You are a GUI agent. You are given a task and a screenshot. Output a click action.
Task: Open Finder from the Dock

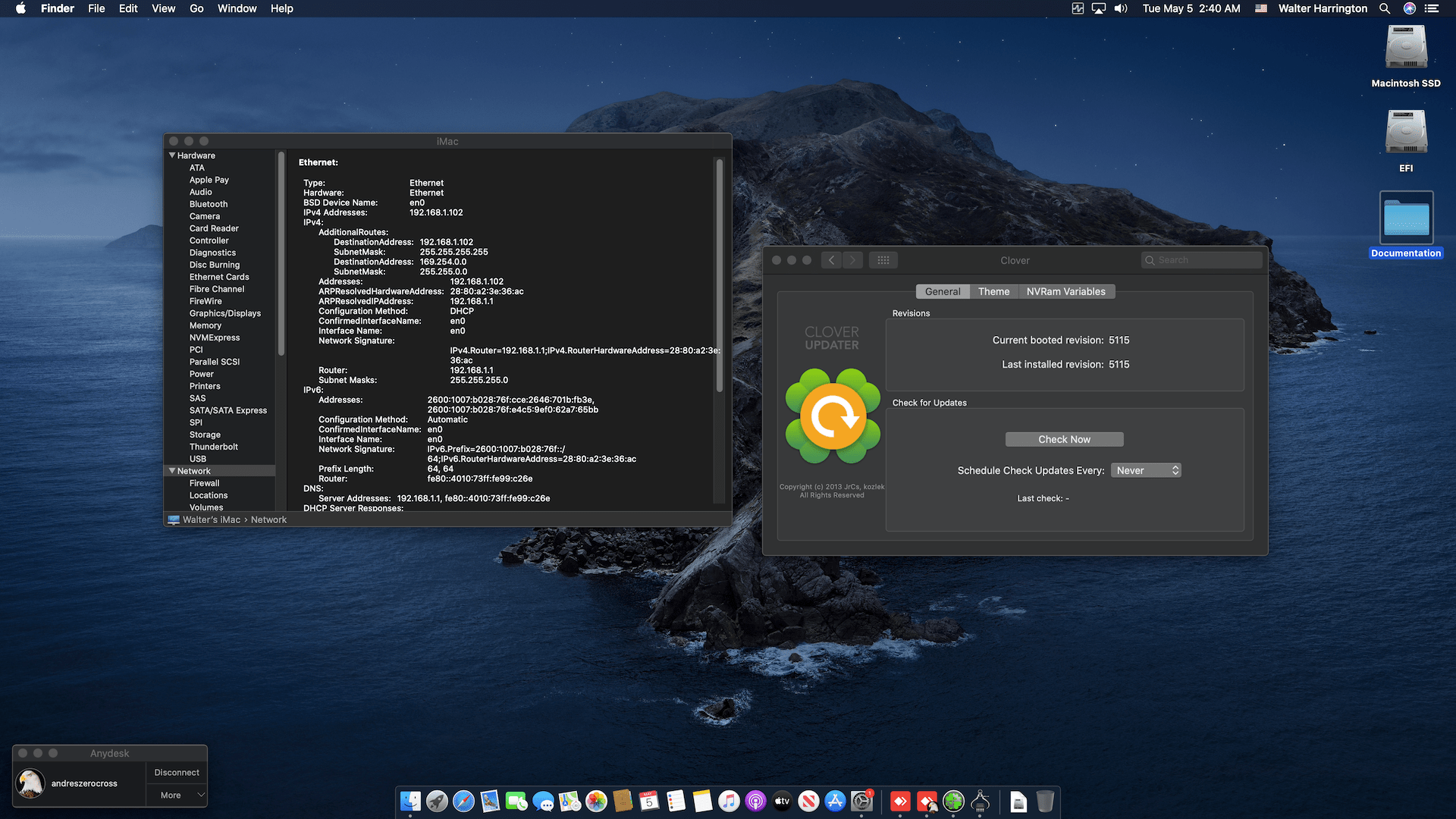pyautogui.click(x=410, y=801)
